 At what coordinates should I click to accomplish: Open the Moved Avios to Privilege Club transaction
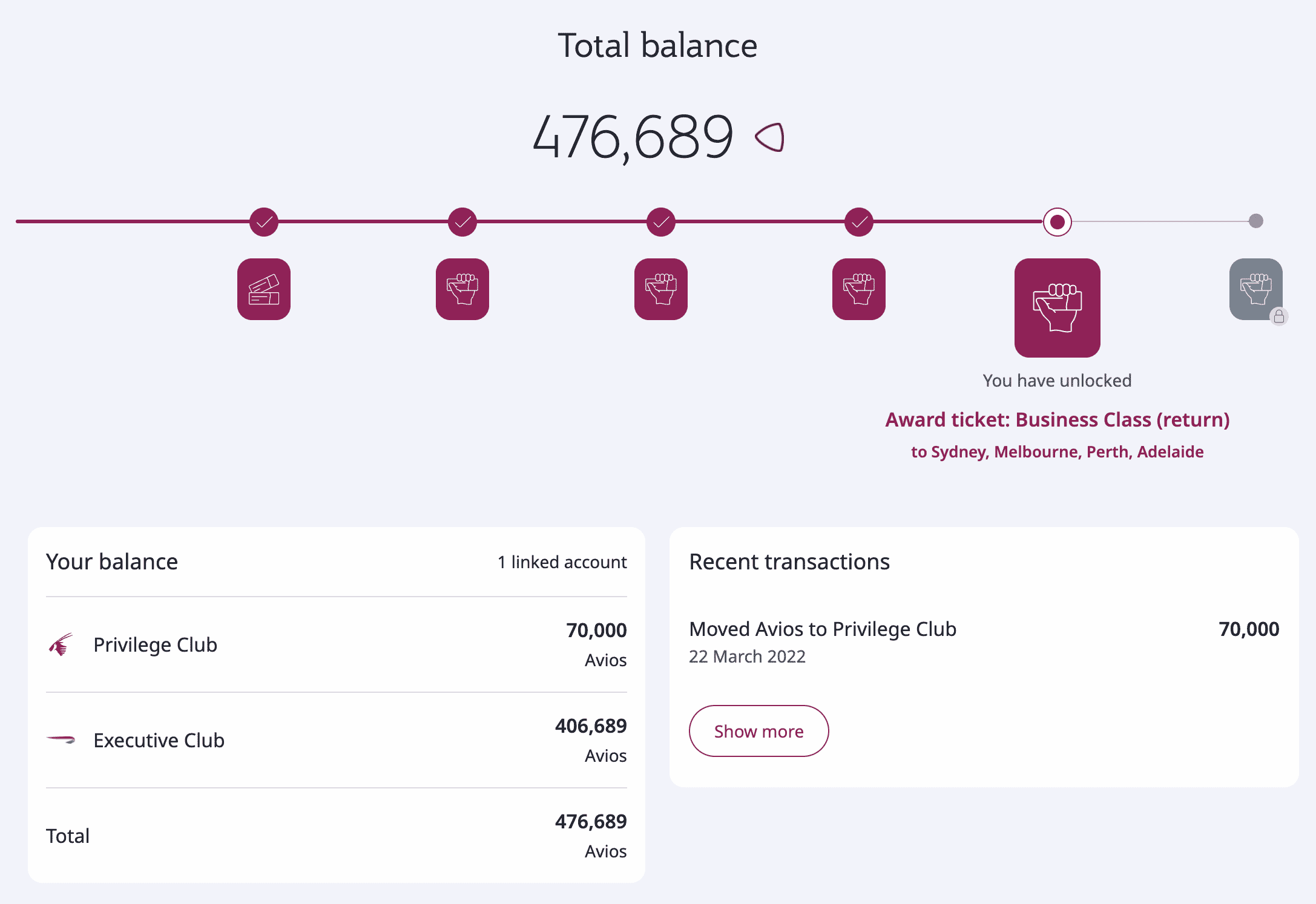(823, 629)
